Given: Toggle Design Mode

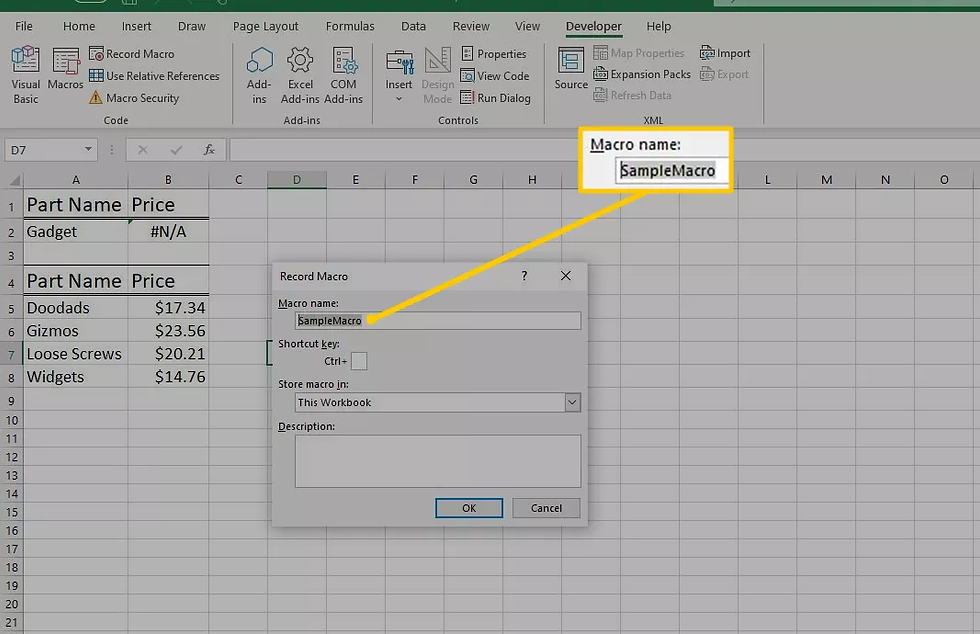Looking at the screenshot, I should (x=438, y=74).
